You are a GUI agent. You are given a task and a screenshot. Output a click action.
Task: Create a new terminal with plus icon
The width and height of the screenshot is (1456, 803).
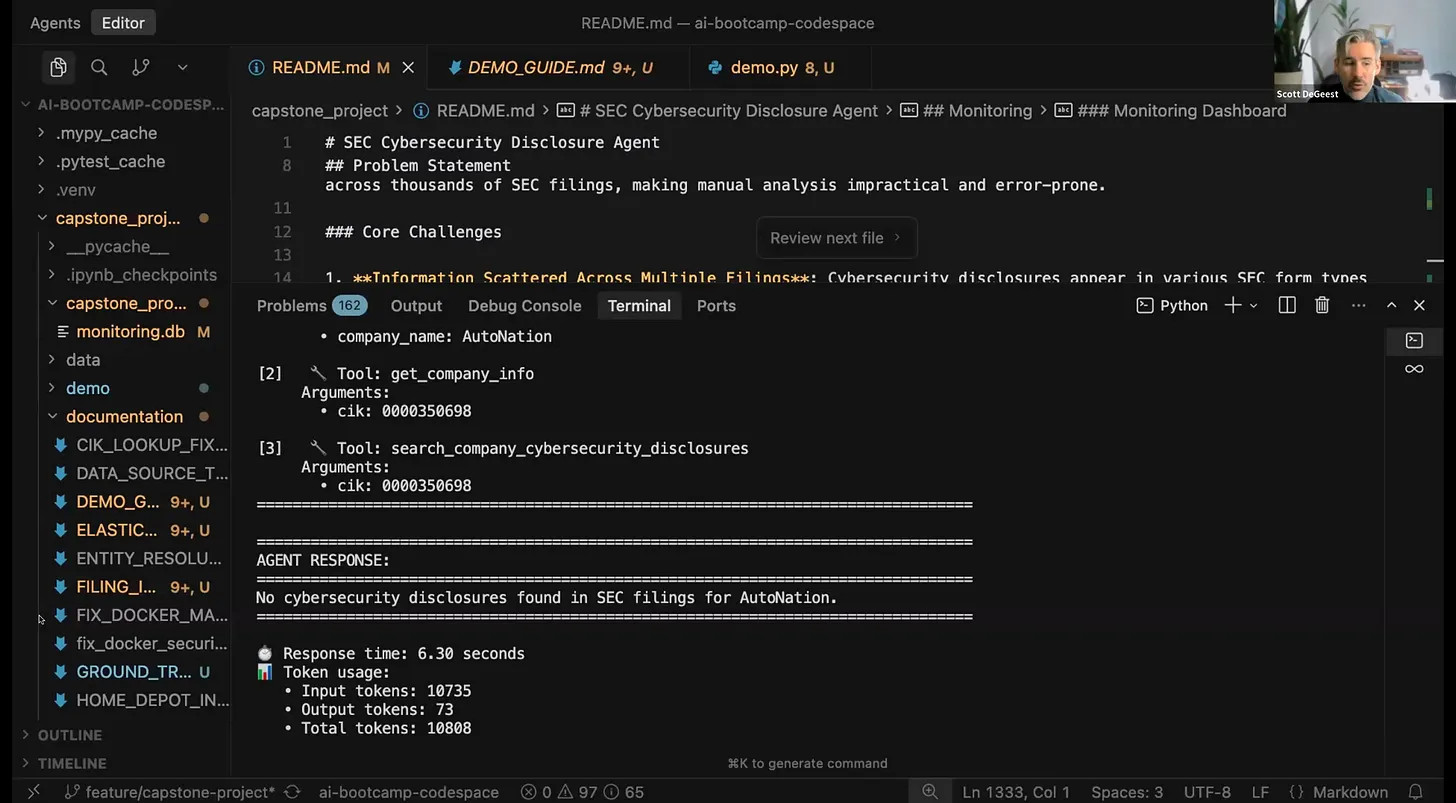point(1233,306)
